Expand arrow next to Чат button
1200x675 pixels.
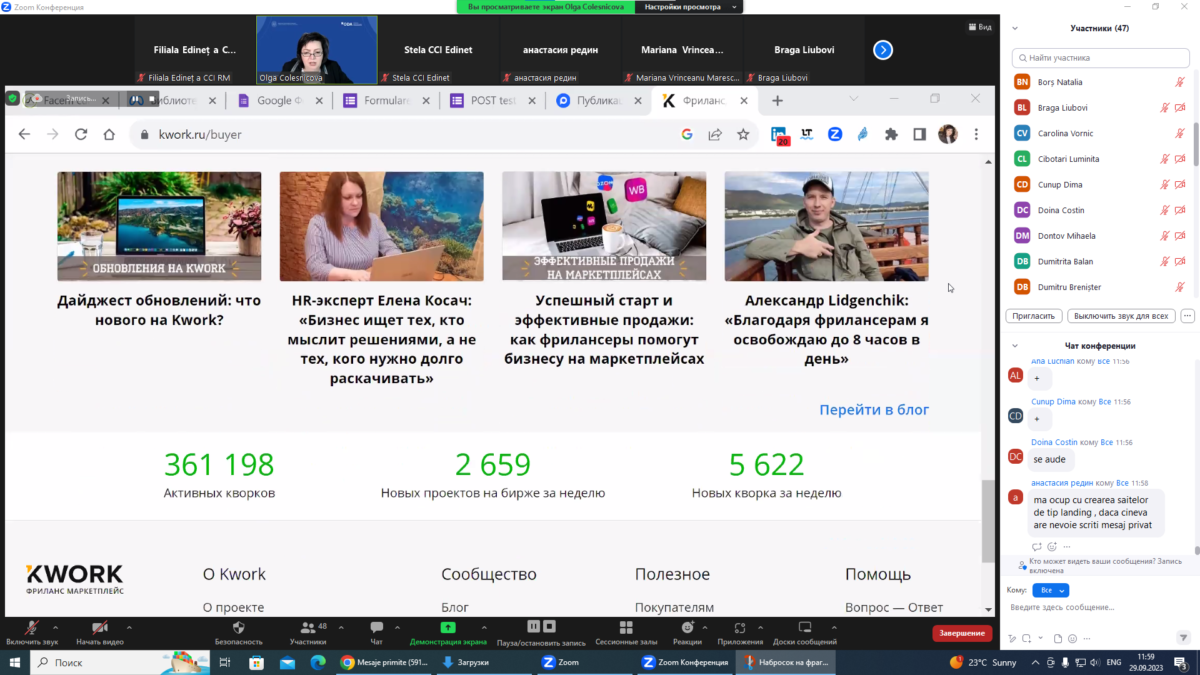[x=399, y=627]
